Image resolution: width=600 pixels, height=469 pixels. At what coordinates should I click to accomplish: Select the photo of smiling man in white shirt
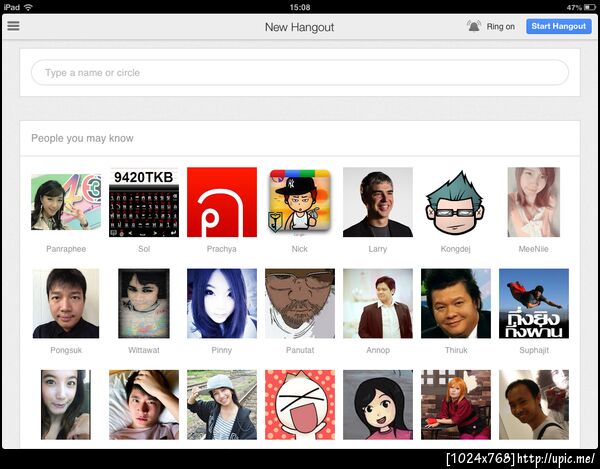tap(534, 404)
